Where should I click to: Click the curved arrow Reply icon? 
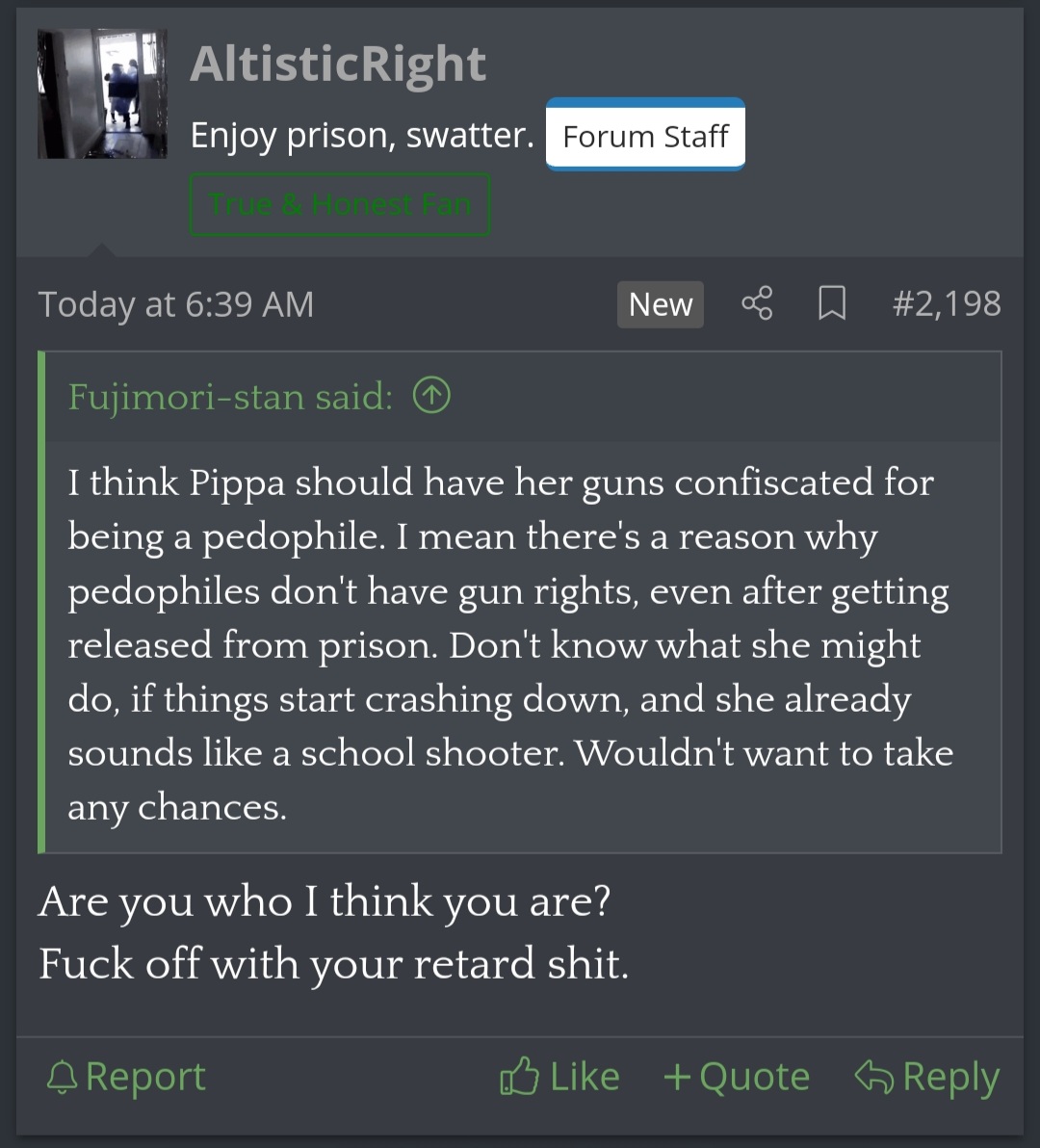click(x=873, y=1077)
